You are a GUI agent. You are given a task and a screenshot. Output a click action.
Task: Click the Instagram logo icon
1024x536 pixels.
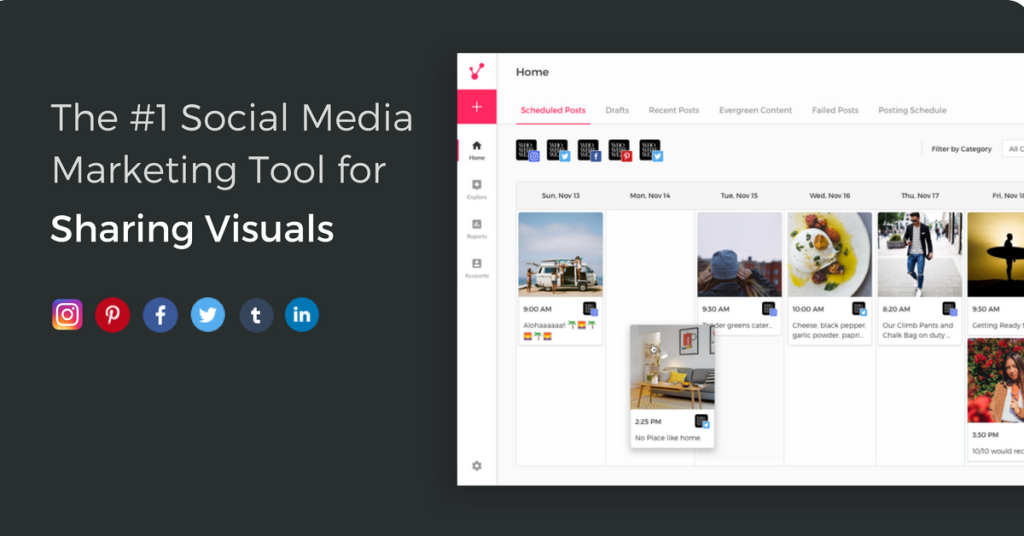point(67,315)
